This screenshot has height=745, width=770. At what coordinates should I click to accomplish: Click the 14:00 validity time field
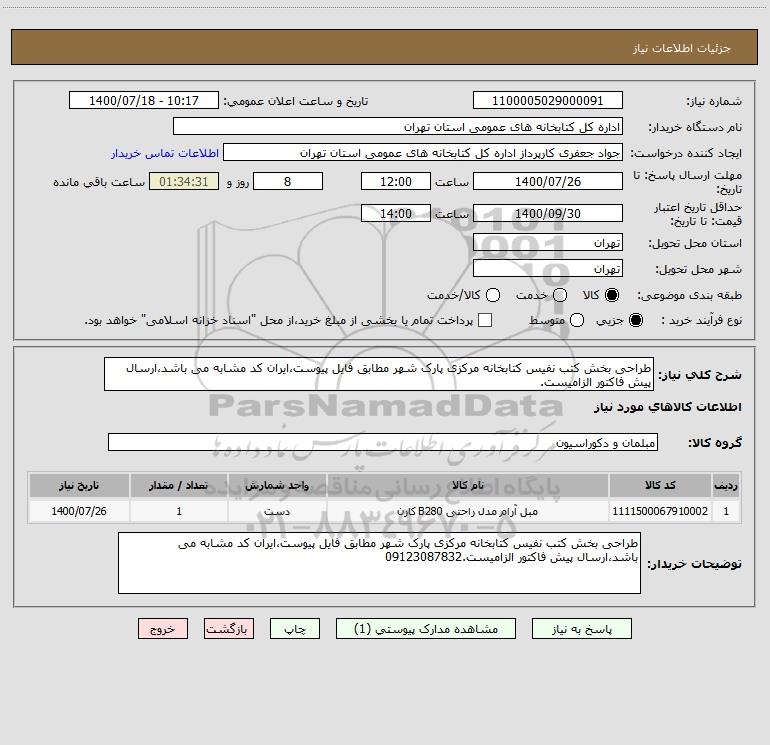(396, 214)
